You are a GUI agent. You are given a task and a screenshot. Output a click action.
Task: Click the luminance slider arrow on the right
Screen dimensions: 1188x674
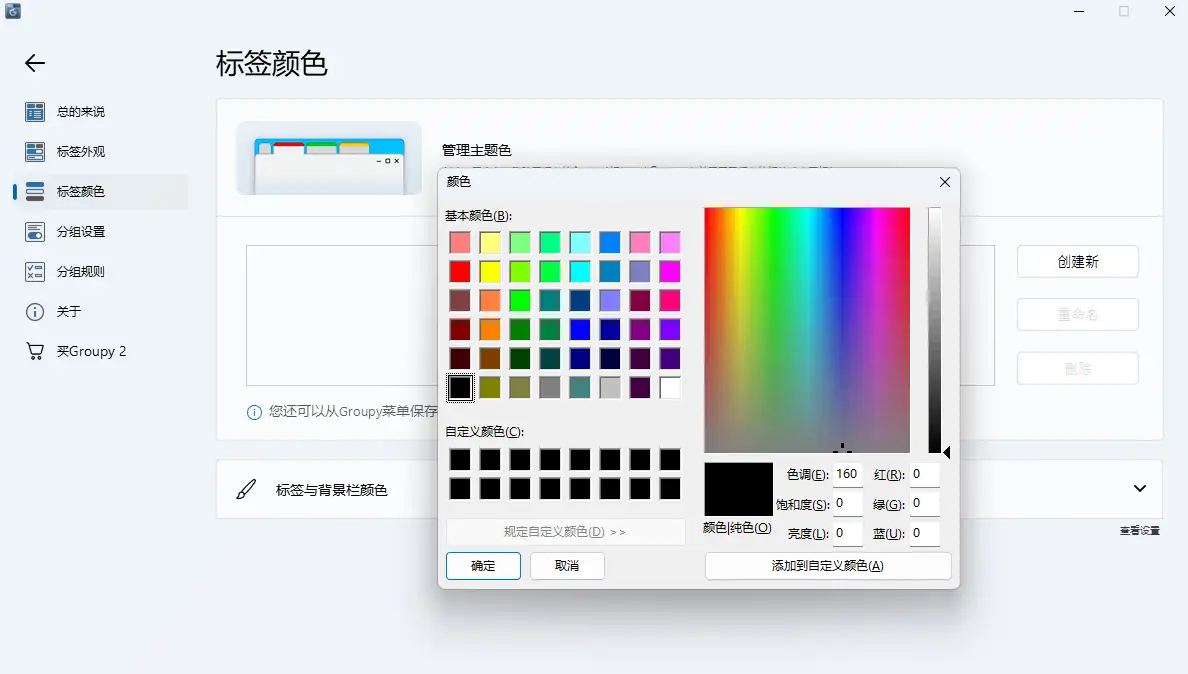click(x=946, y=452)
